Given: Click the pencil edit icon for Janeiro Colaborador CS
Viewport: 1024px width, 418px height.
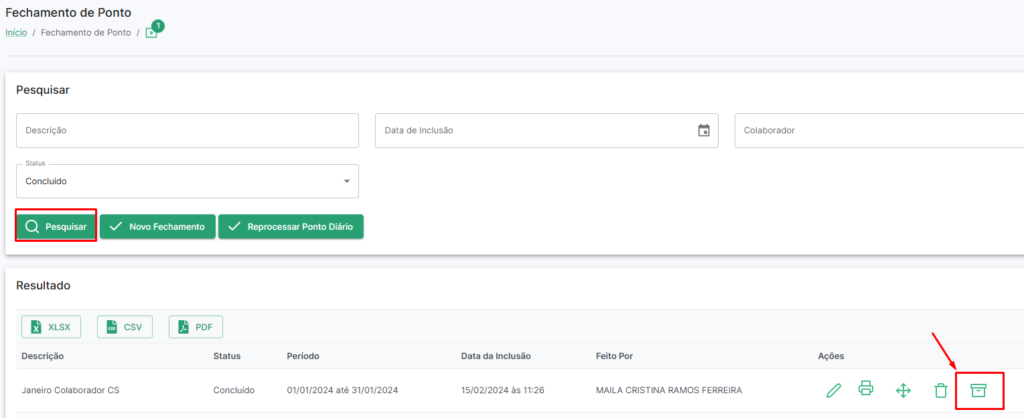Looking at the screenshot, I should coord(833,391).
